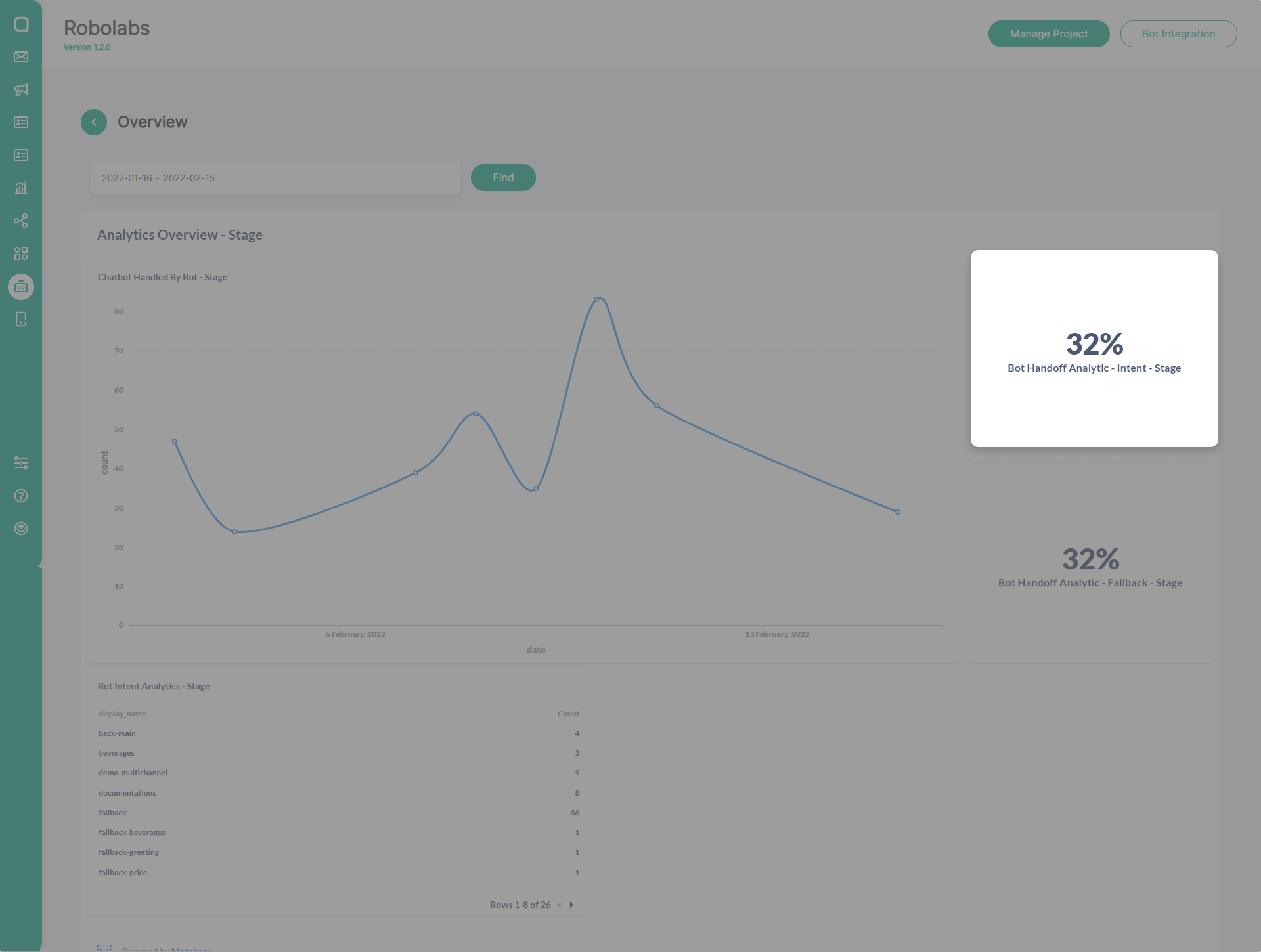Open the four-squares apps sidebar icon
The width and height of the screenshot is (1261, 952).
[21, 253]
